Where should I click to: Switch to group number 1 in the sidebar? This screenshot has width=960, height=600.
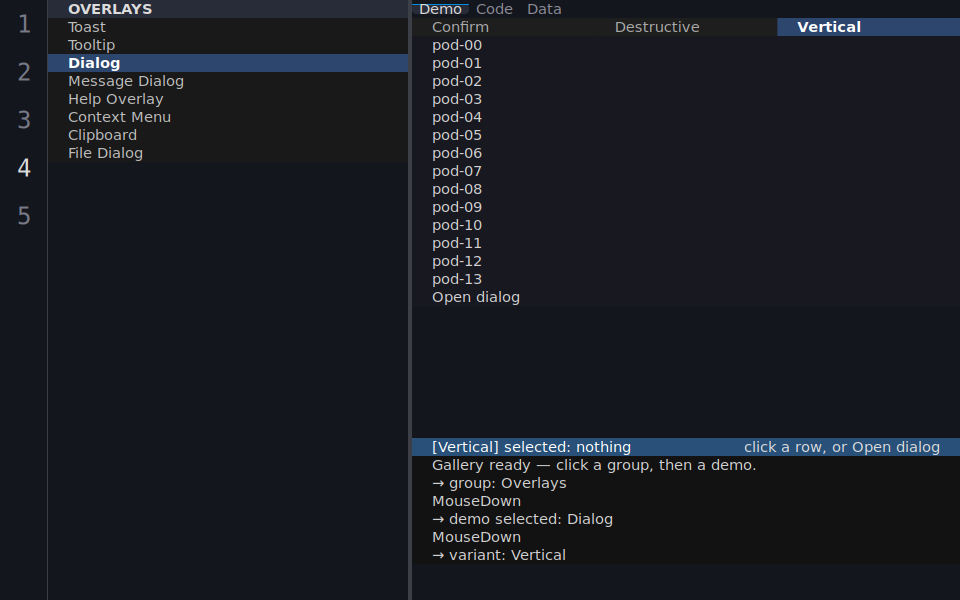[24, 24]
